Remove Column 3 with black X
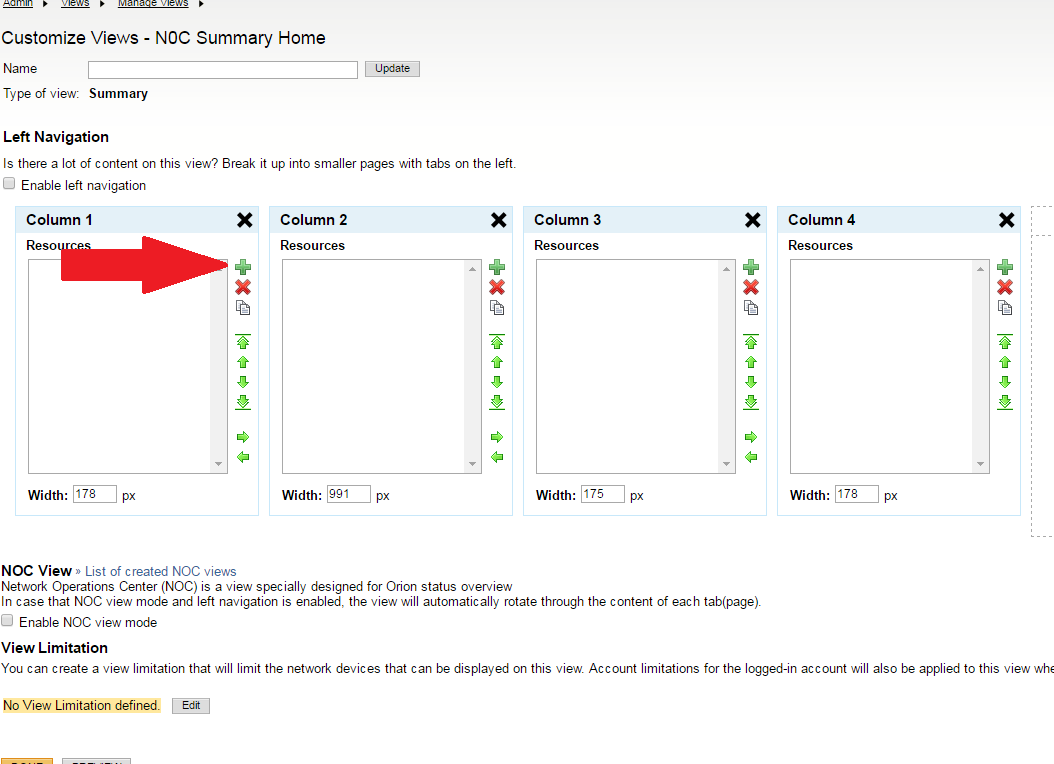The width and height of the screenshot is (1054, 764). (x=753, y=220)
